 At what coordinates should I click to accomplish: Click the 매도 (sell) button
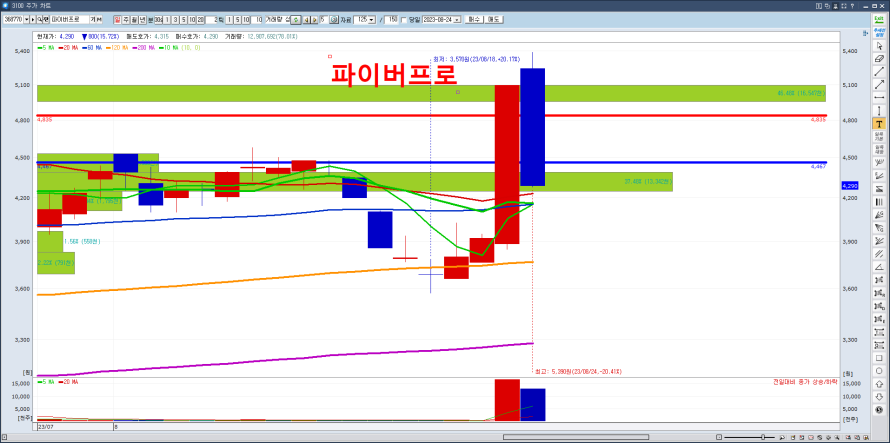(494, 20)
